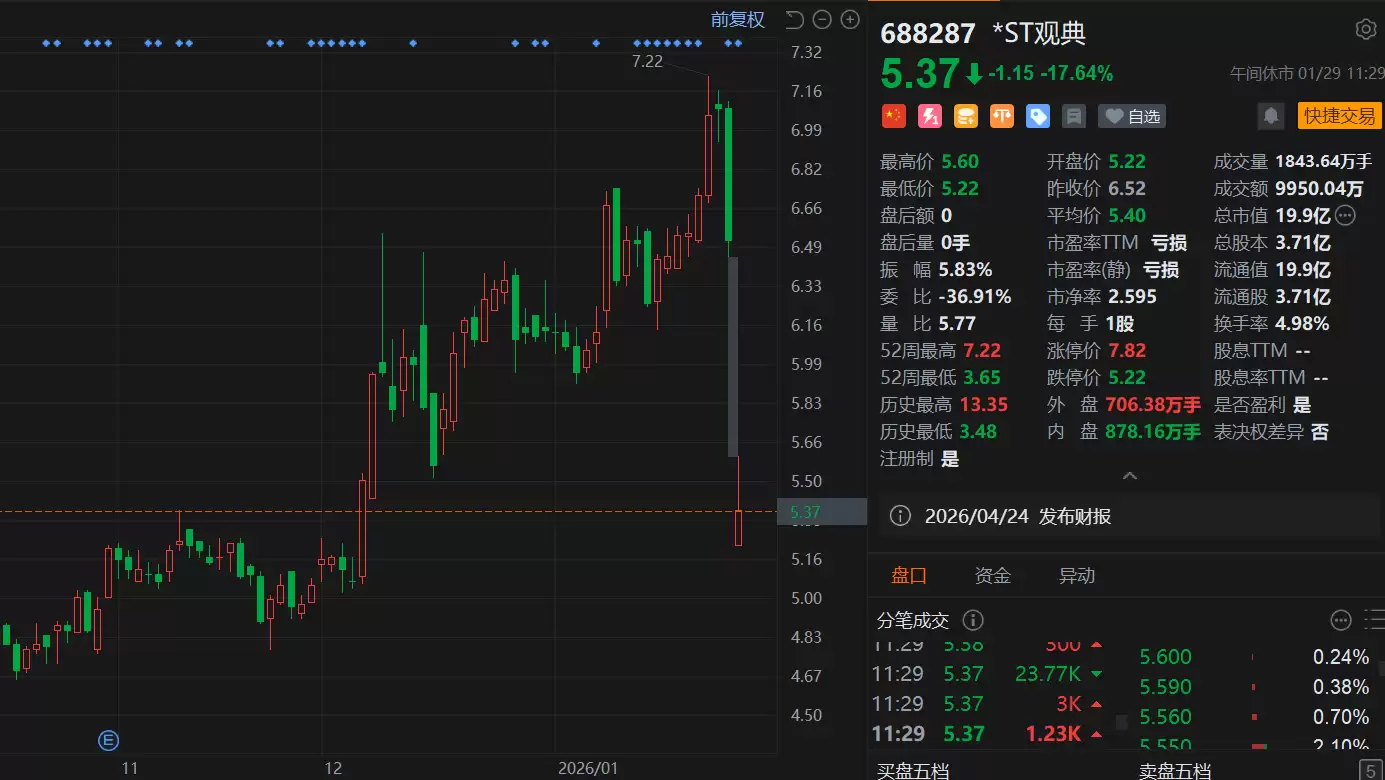This screenshot has height=780, width=1385.
Task: Click the orange balance scale icon
Action: [x=1002, y=116]
